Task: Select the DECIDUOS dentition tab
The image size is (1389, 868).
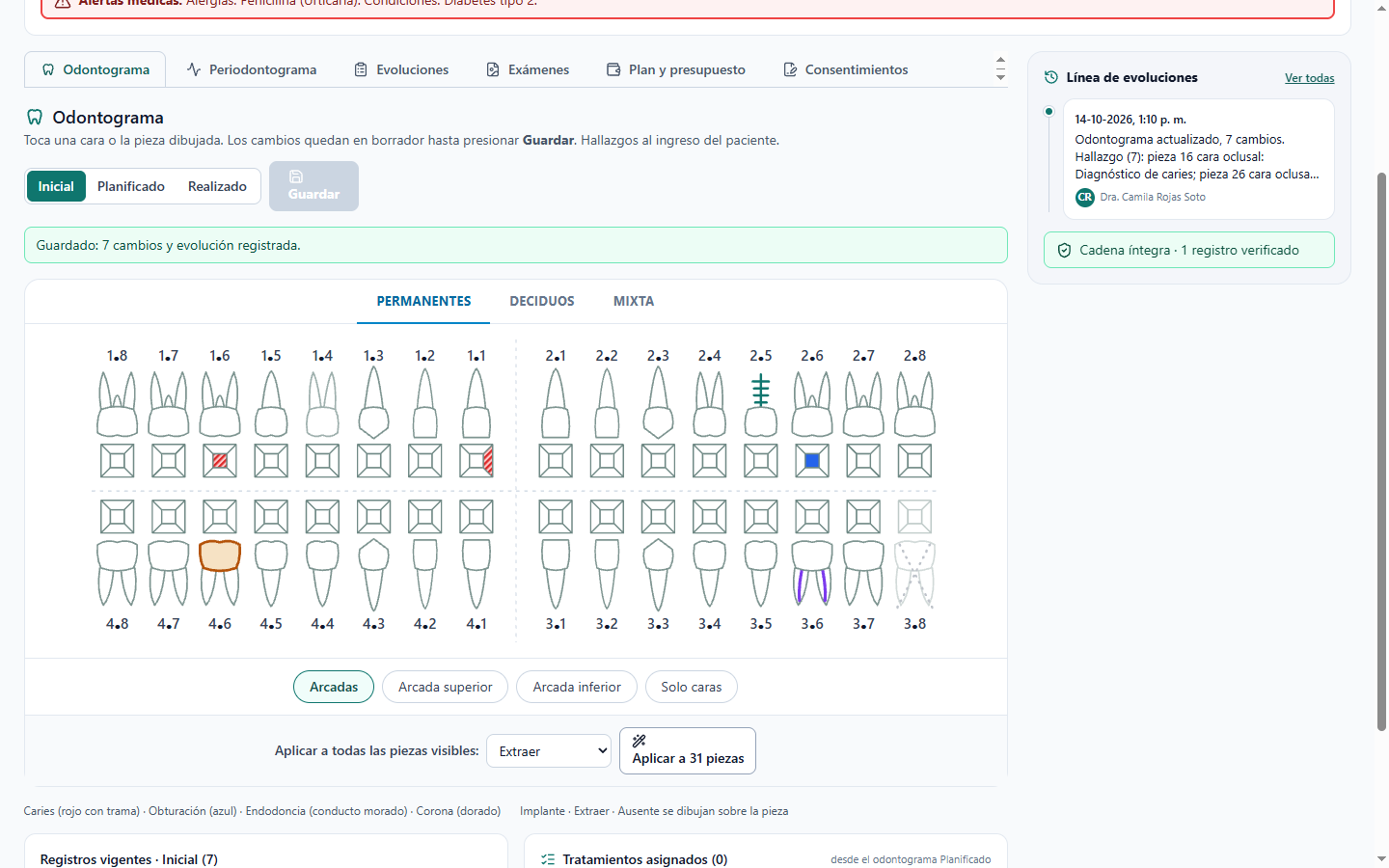Action: pos(542,301)
